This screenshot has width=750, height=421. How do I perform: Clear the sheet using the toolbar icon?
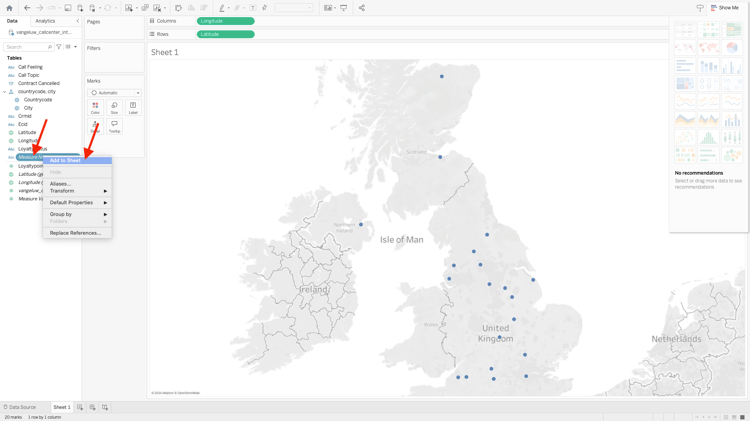[157, 8]
